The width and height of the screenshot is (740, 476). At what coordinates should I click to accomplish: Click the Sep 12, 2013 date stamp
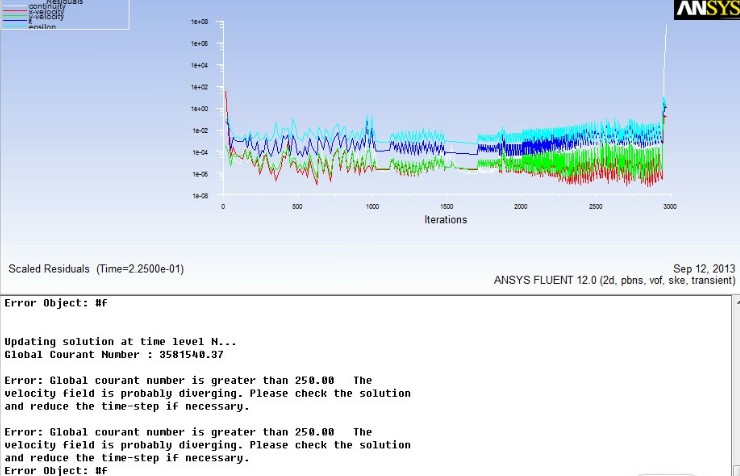point(703,268)
